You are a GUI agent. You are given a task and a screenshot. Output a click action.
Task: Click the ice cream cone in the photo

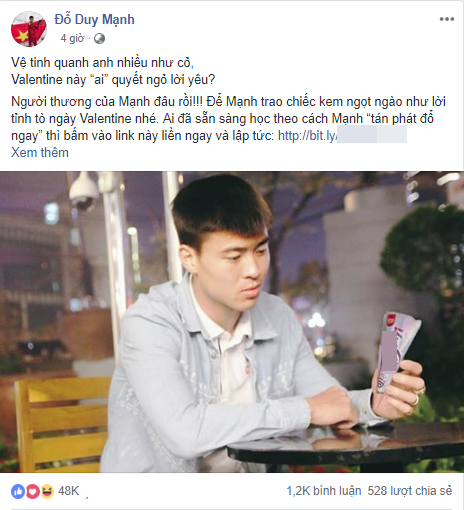(x=394, y=350)
